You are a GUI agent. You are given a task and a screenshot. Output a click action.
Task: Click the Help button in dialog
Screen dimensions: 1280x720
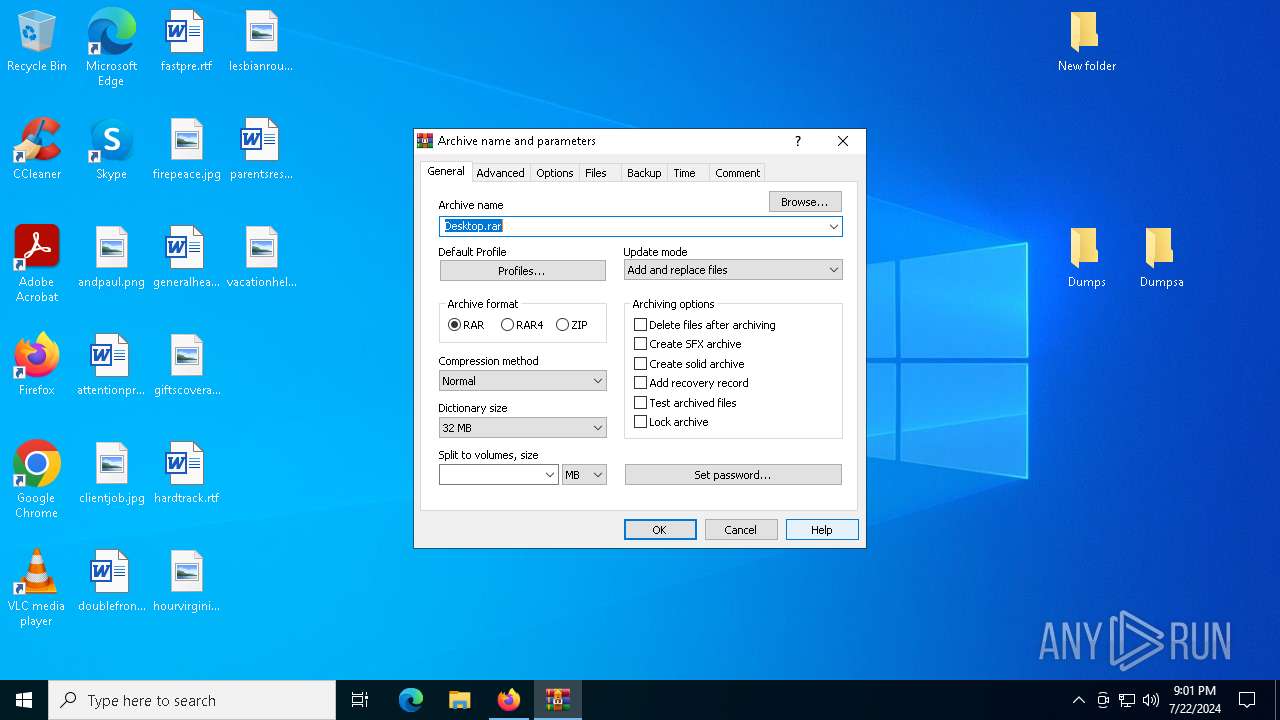pos(822,530)
